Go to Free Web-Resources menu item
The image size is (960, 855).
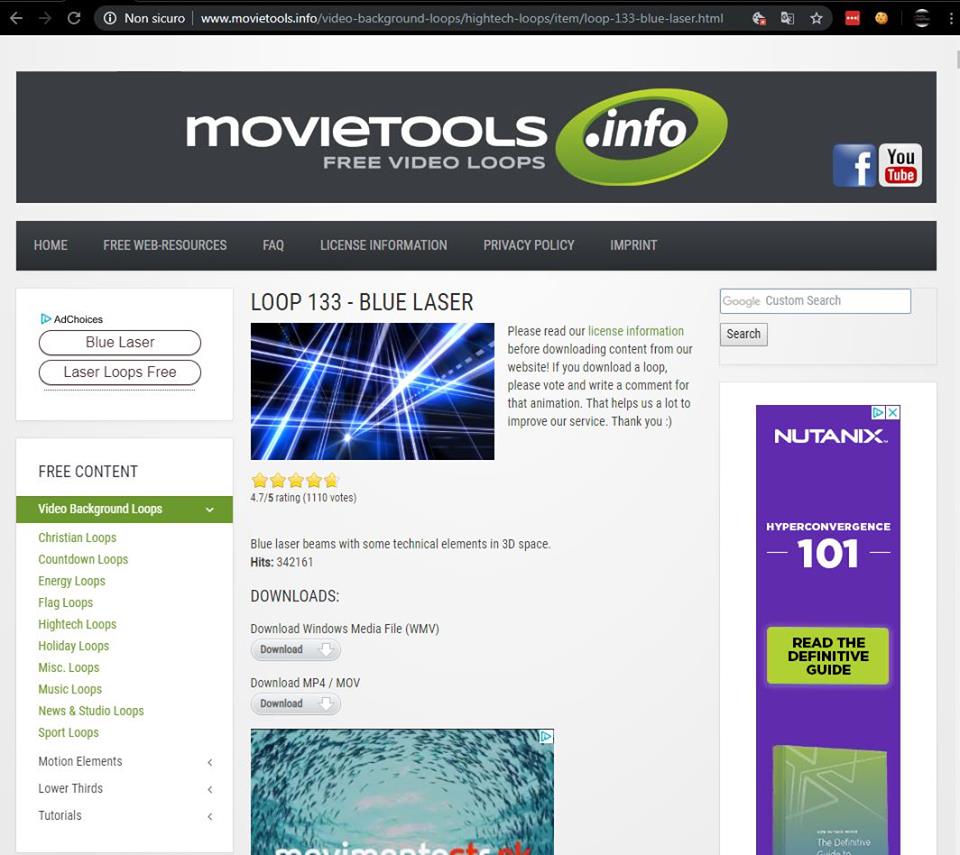click(x=165, y=245)
